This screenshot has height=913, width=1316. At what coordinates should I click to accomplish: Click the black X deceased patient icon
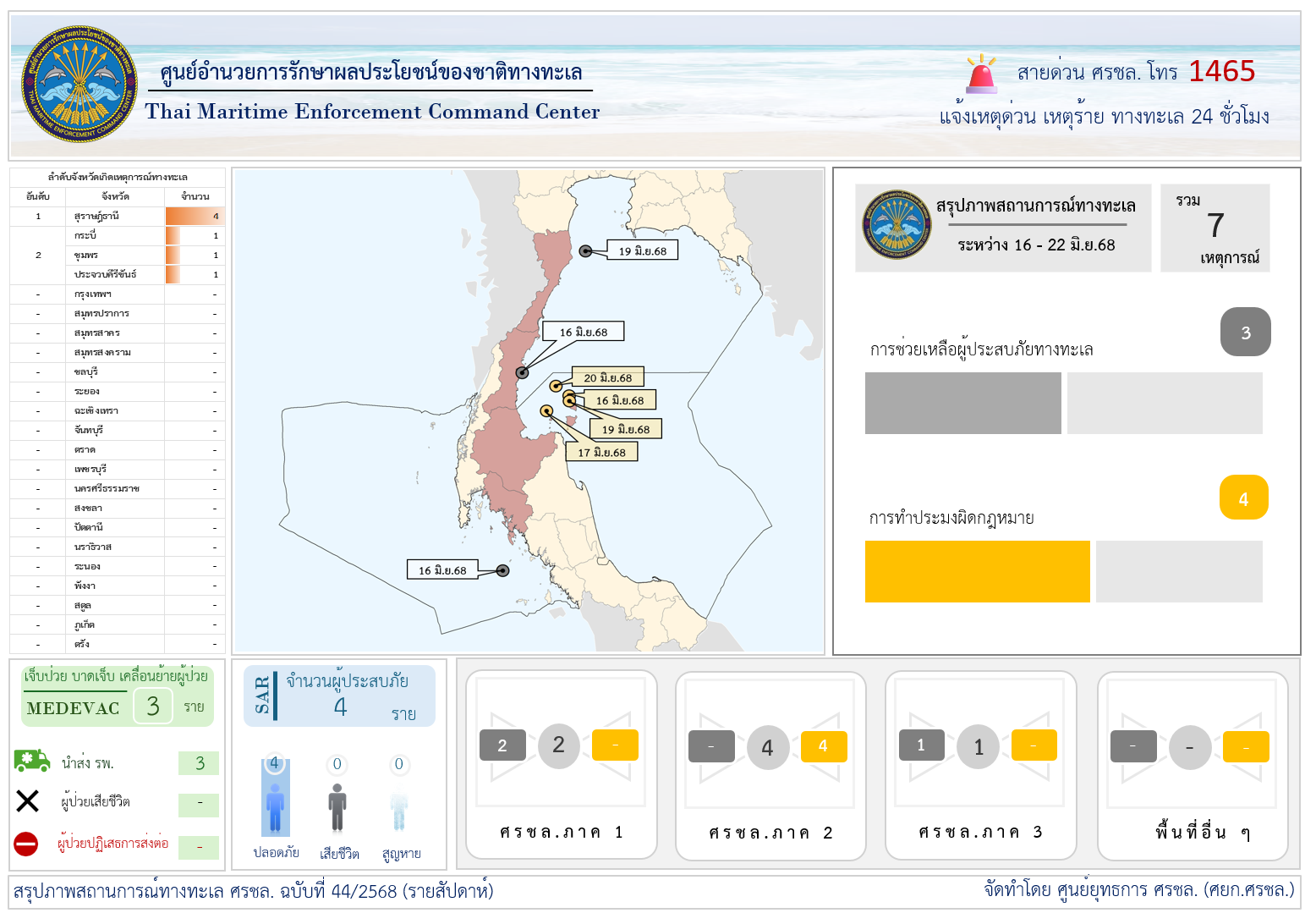[28, 800]
